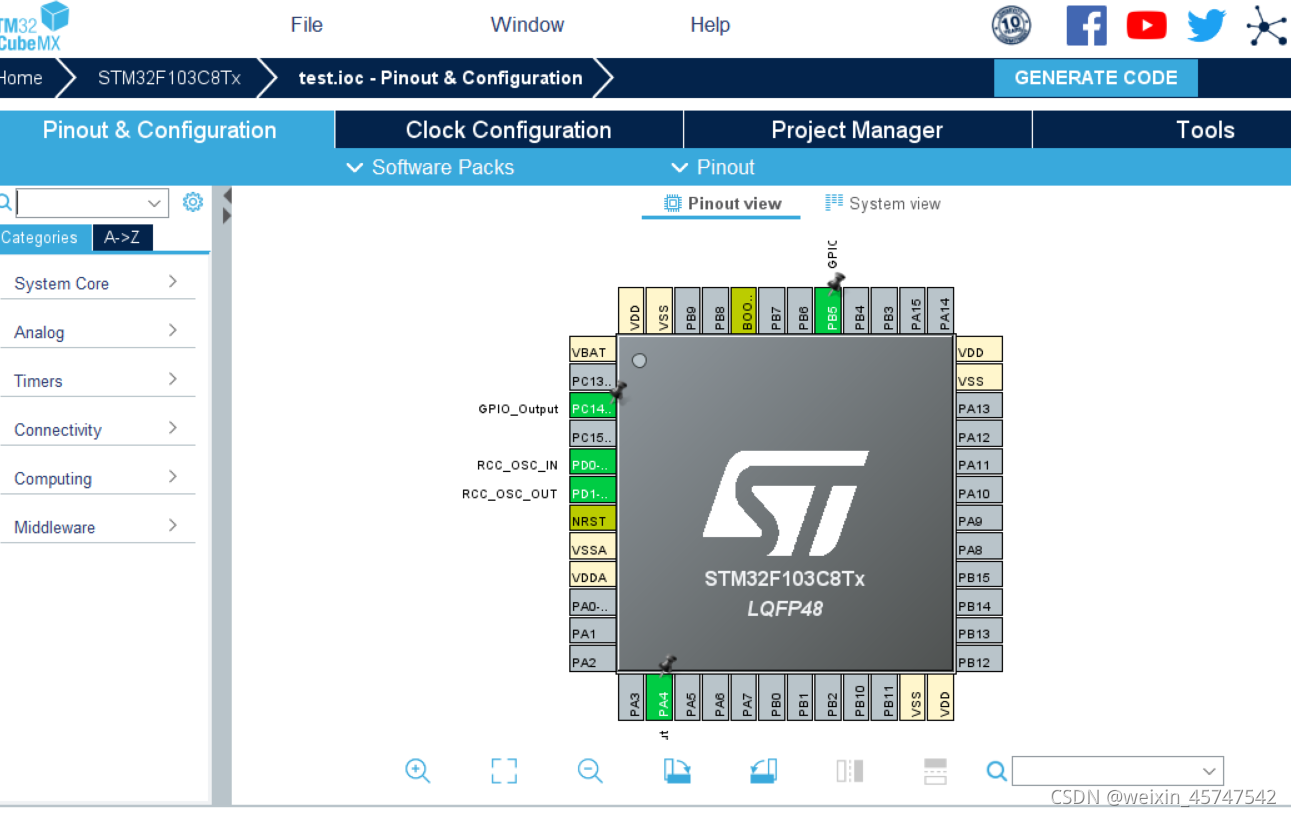Expand the Connectivity category
Screen dimensions: 1291x817
coord(97,430)
